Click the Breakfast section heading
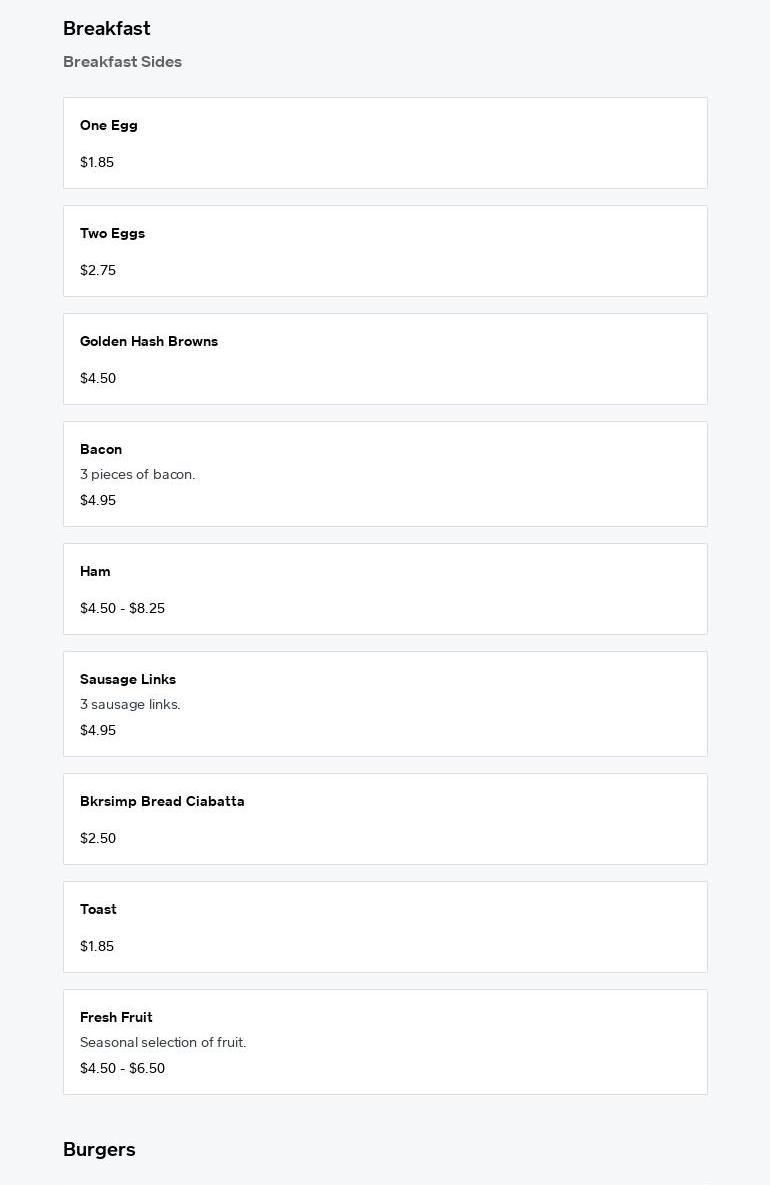This screenshot has width=770, height=1185. click(x=107, y=29)
